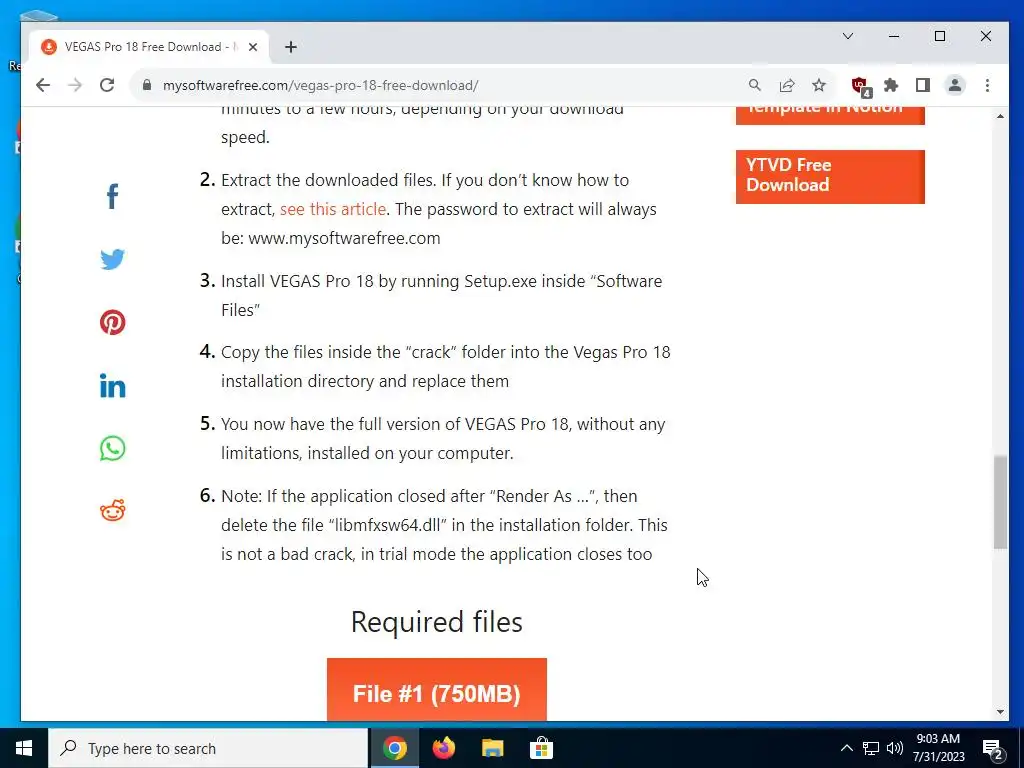The width and height of the screenshot is (1024, 768).
Task: Toggle Chrome side panel icon
Action: (923, 85)
